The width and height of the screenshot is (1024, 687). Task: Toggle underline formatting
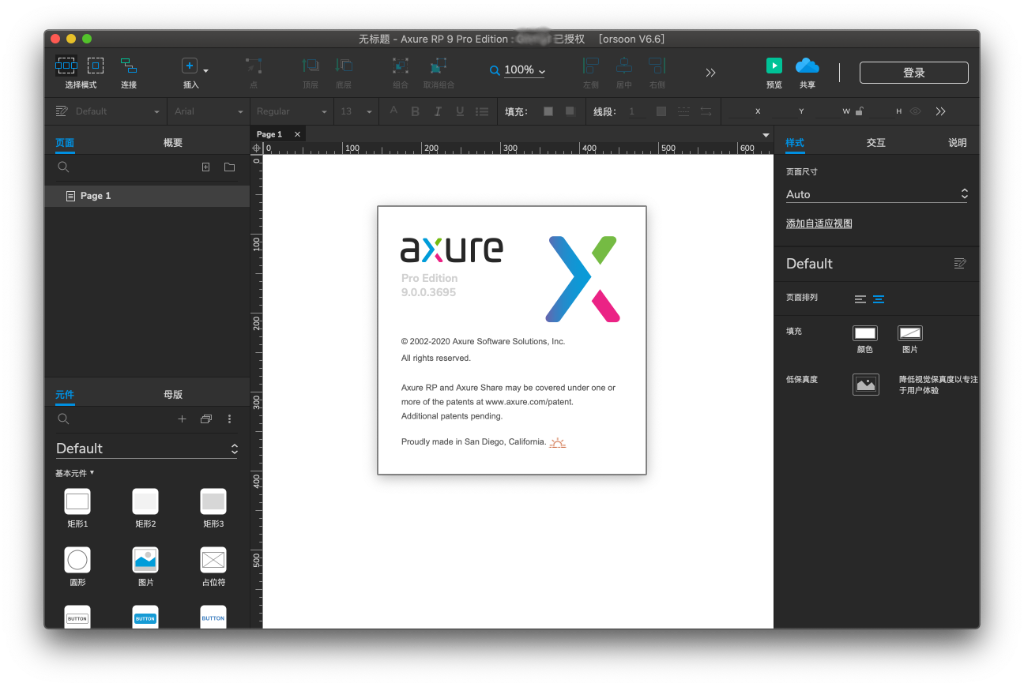tap(460, 112)
